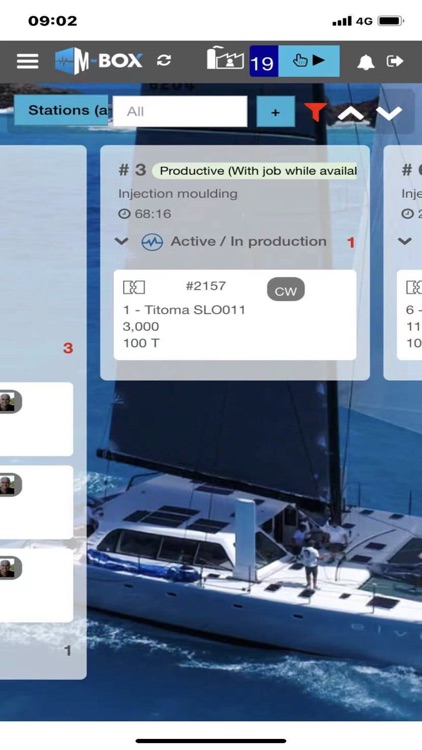
Task: Click the logout exit icon
Action: 395,61
